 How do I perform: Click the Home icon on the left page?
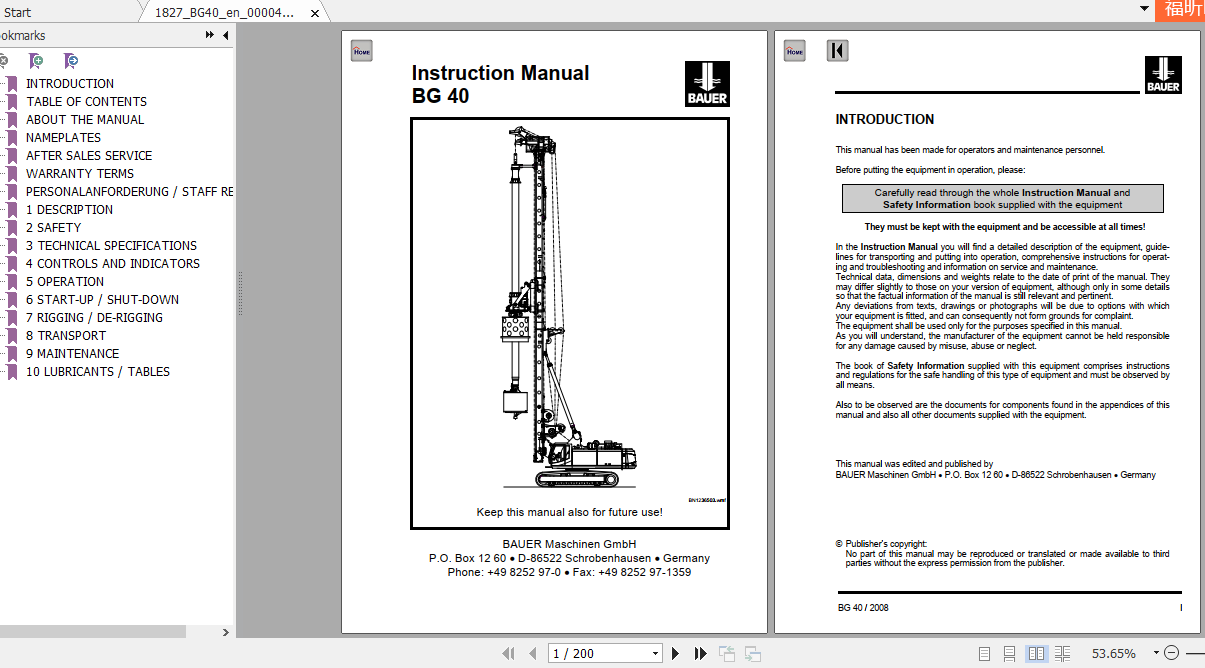pos(361,49)
